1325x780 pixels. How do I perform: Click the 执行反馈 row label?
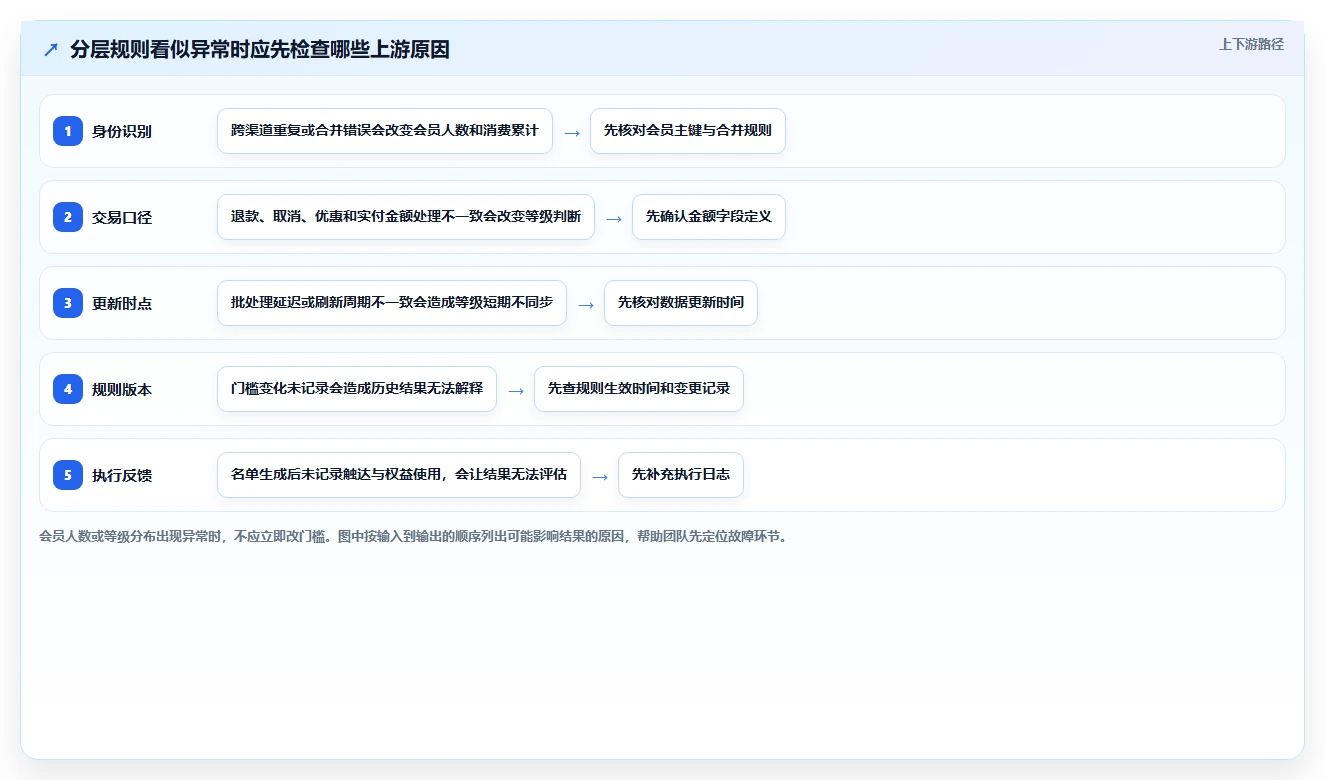pyautogui.click(x=122, y=475)
